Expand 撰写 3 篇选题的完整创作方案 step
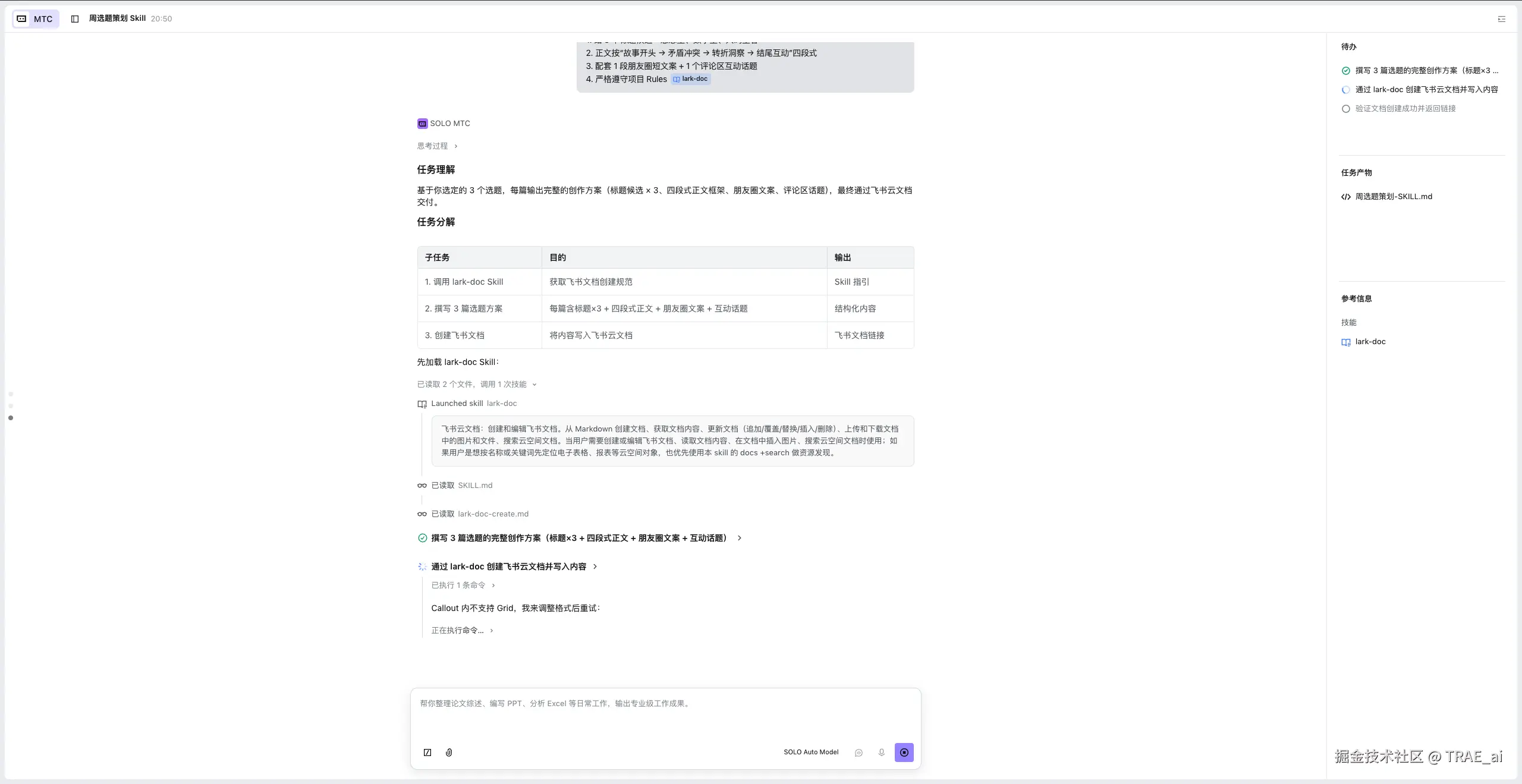Screen dimensions: 1522x784 [x=580, y=539]
